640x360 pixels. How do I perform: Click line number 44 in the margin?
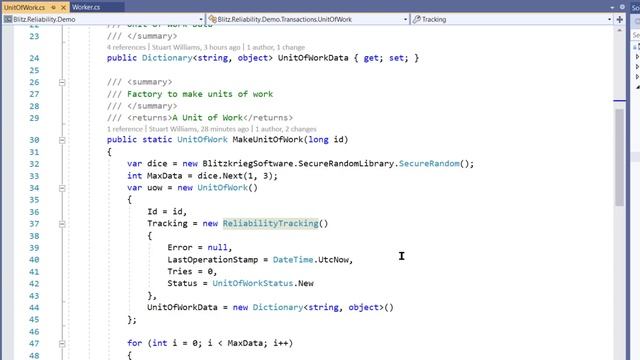(x=34, y=308)
